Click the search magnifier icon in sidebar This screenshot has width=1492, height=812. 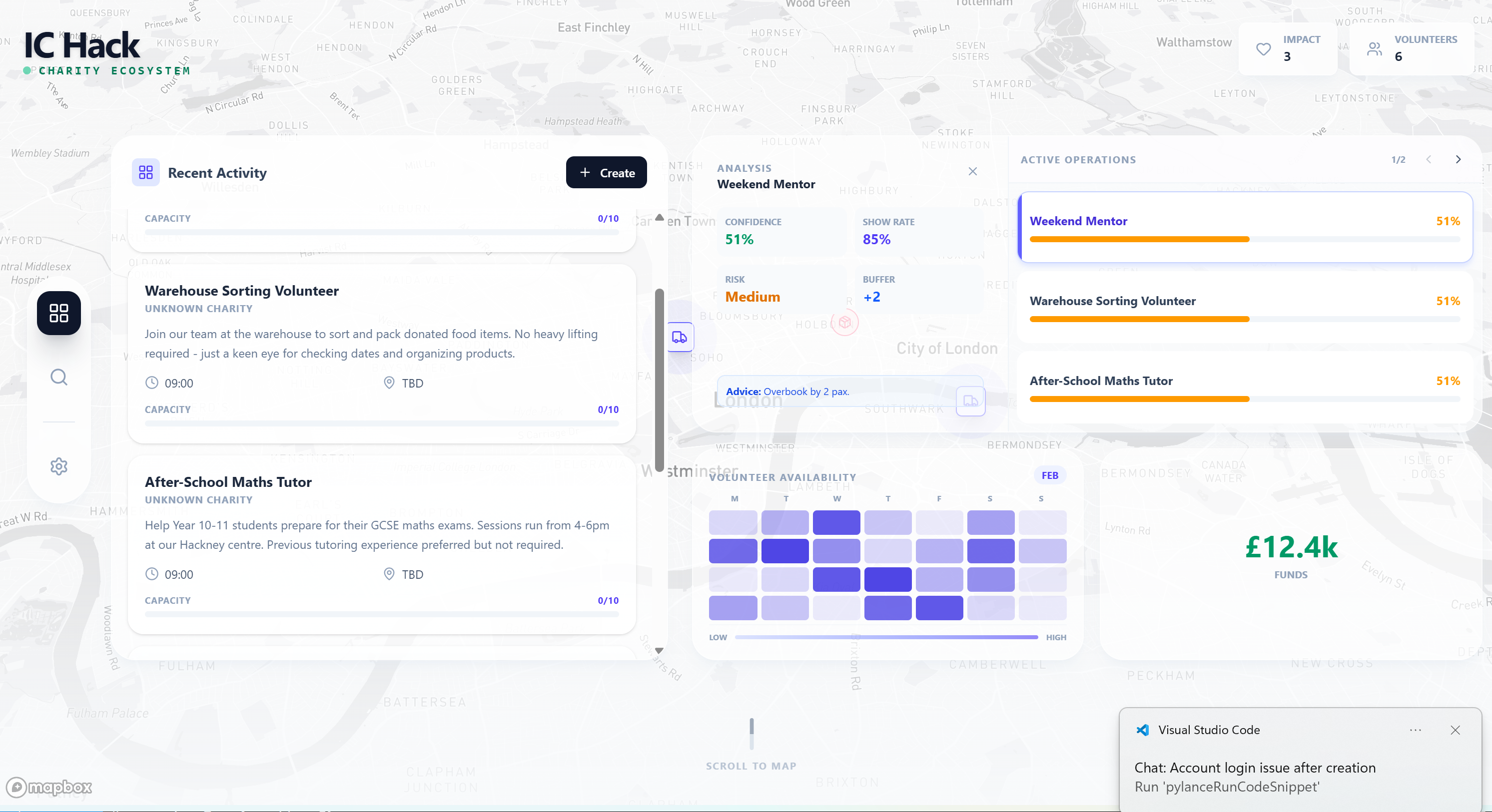coord(58,378)
